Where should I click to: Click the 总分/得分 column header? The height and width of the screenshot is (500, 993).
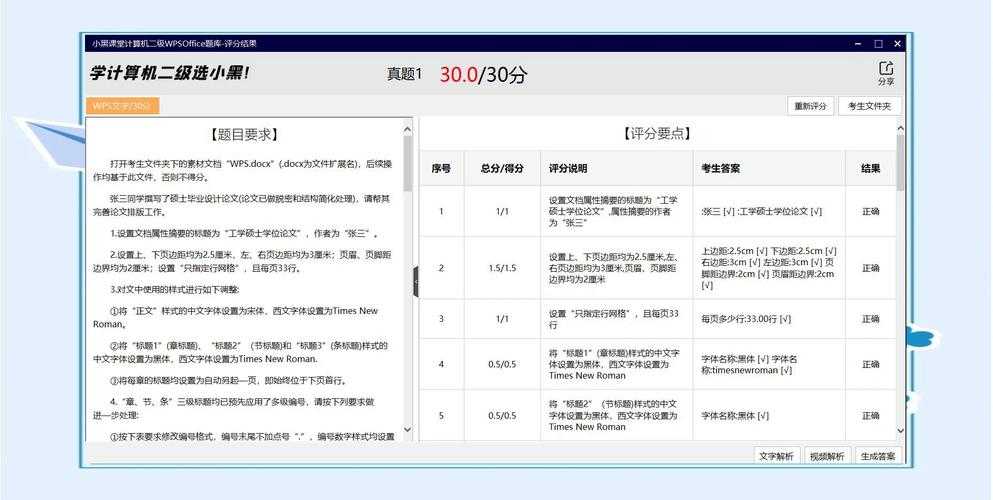[x=502, y=168]
